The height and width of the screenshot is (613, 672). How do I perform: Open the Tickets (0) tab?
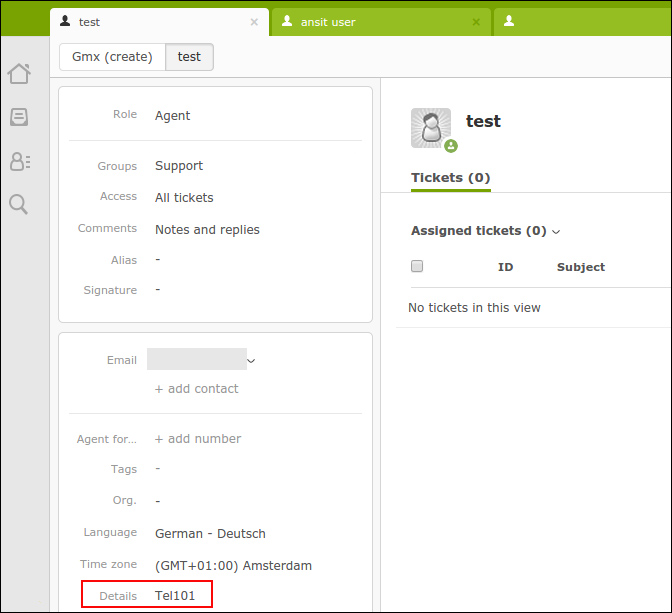pyautogui.click(x=450, y=178)
